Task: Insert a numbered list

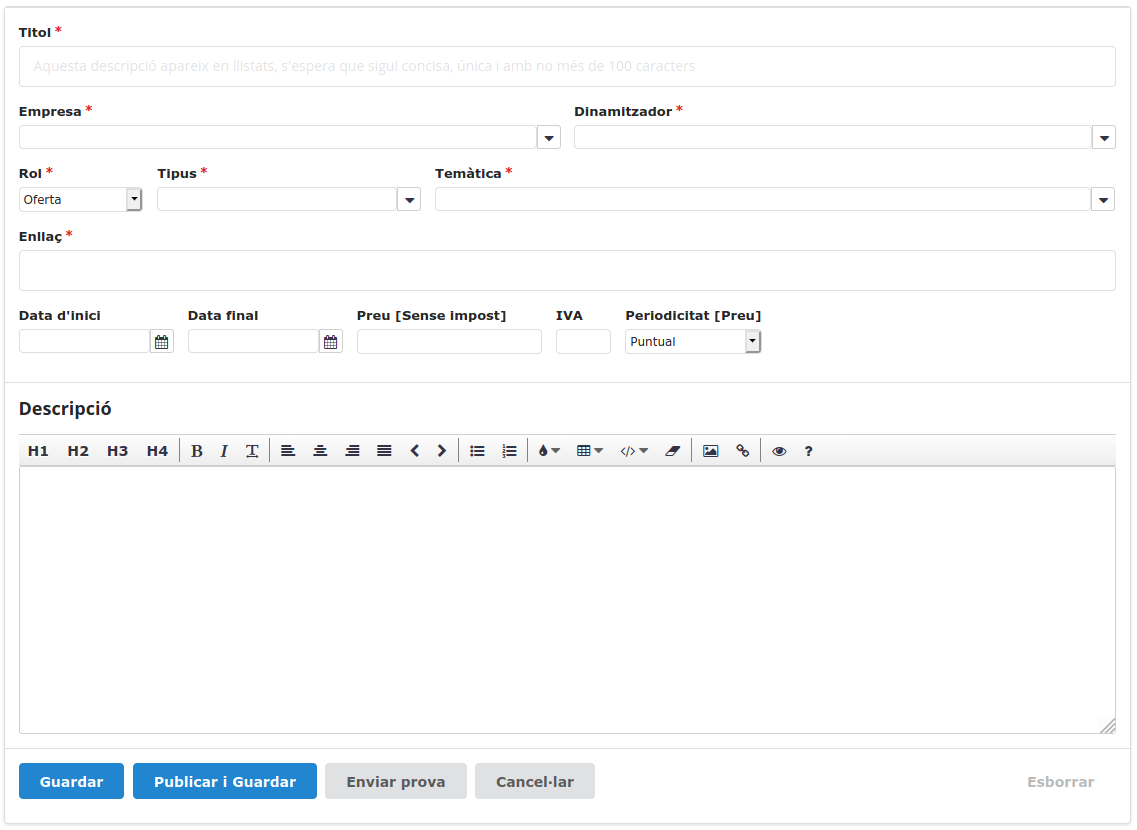Action: tap(509, 451)
